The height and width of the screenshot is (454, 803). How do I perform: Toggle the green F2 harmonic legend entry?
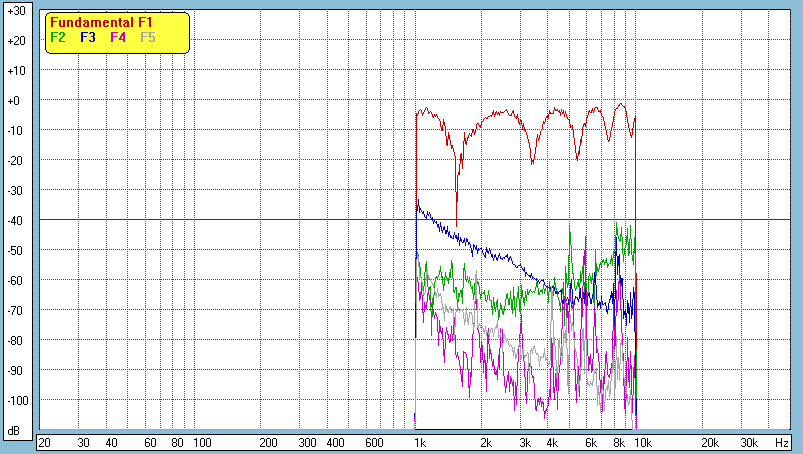tap(58, 37)
